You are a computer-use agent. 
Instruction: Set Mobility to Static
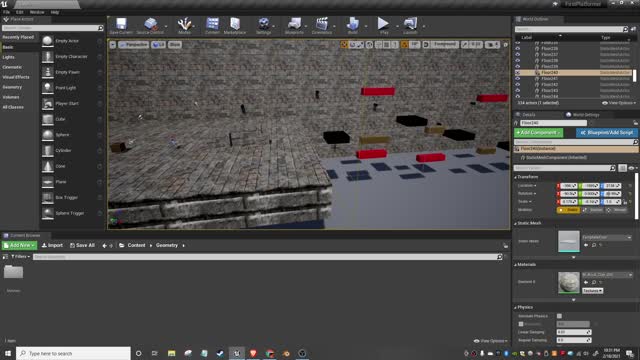point(568,210)
